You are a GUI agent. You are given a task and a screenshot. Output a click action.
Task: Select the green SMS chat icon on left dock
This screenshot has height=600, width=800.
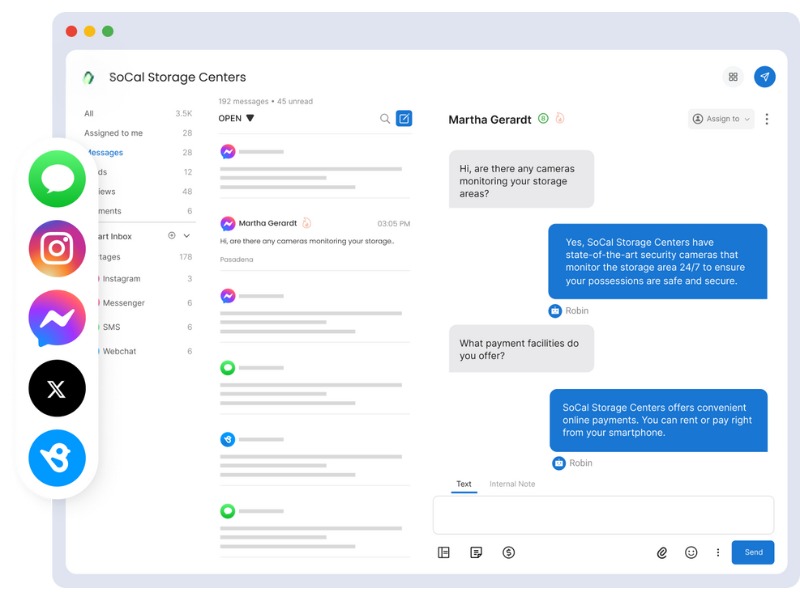coord(57,177)
